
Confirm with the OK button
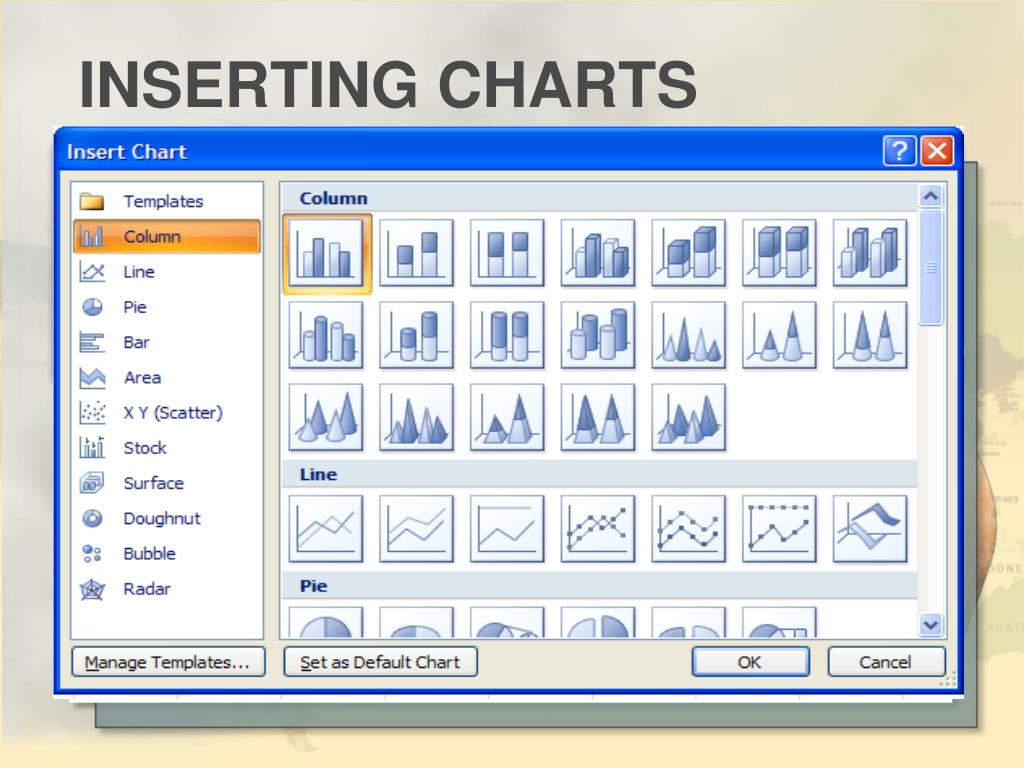pos(750,662)
